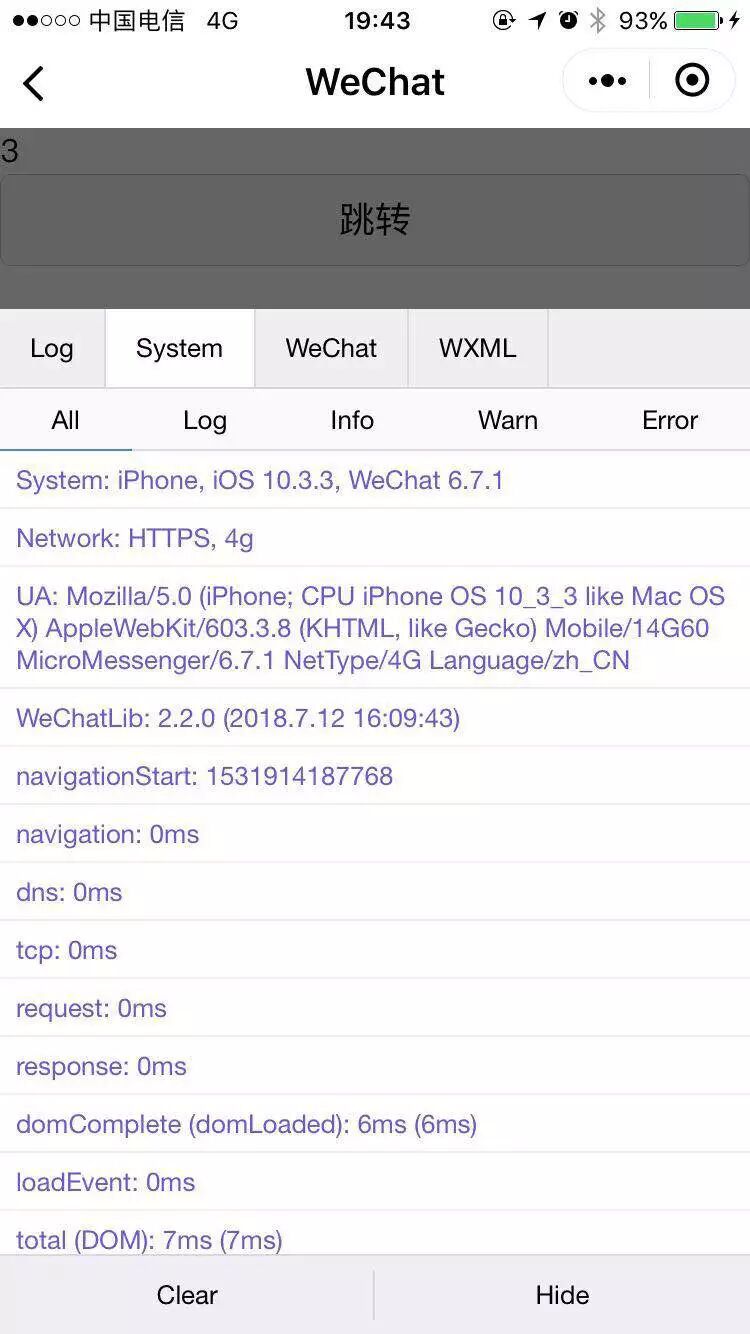Open the WXML panel tab

(478, 348)
